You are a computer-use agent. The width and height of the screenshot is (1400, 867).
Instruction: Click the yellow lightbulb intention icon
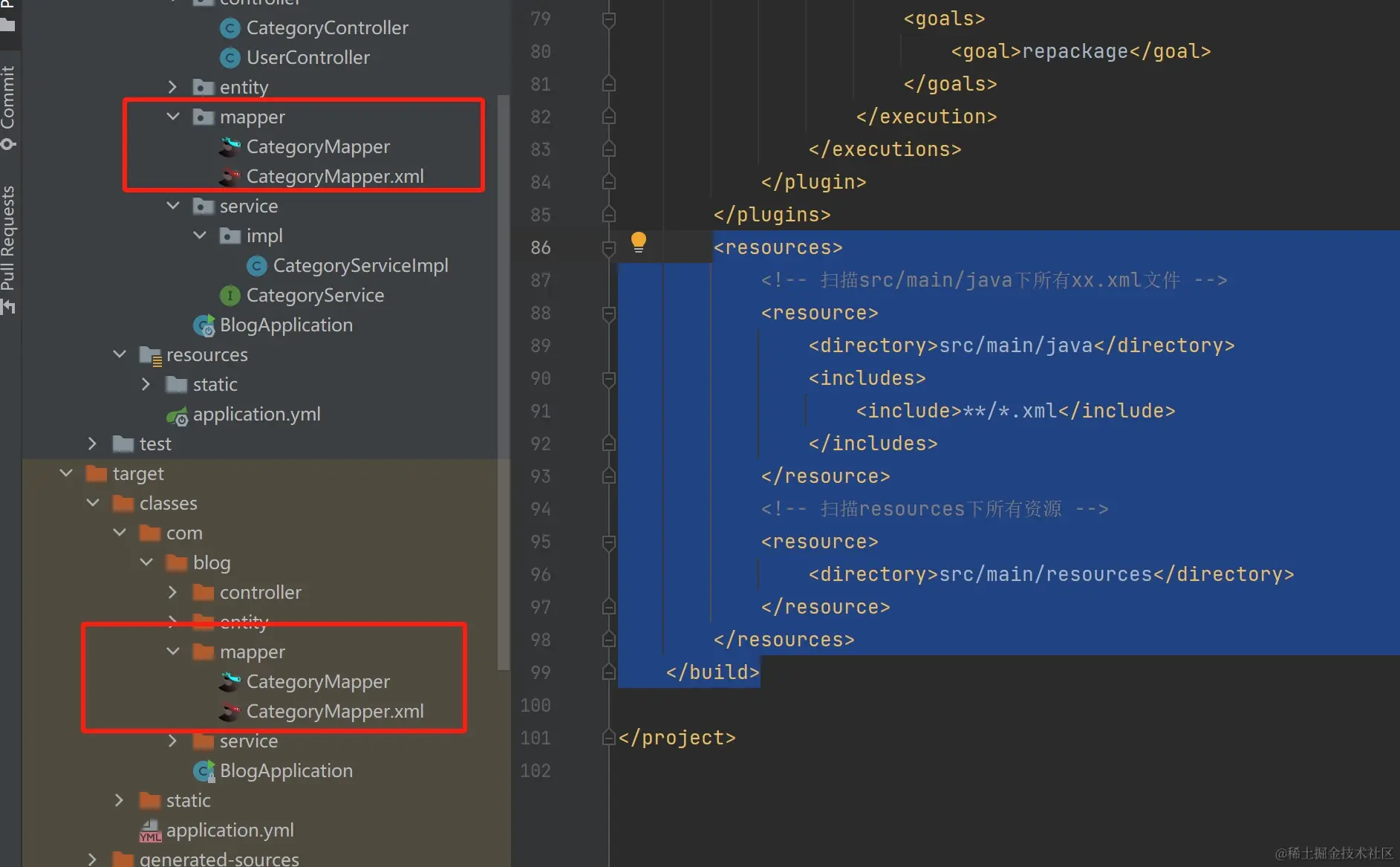click(x=638, y=241)
